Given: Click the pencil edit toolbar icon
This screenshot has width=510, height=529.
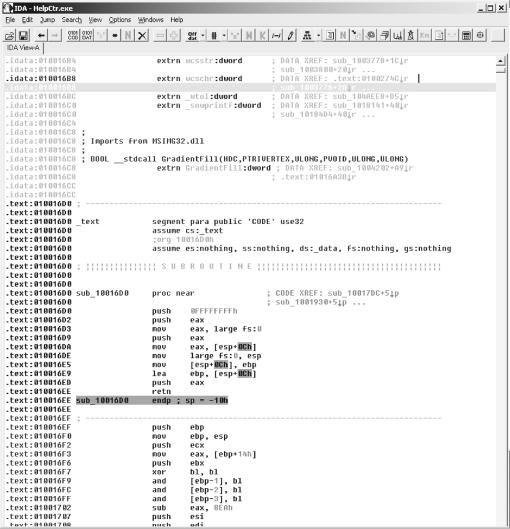Looking at the screenshot, I should pos(290,35).
